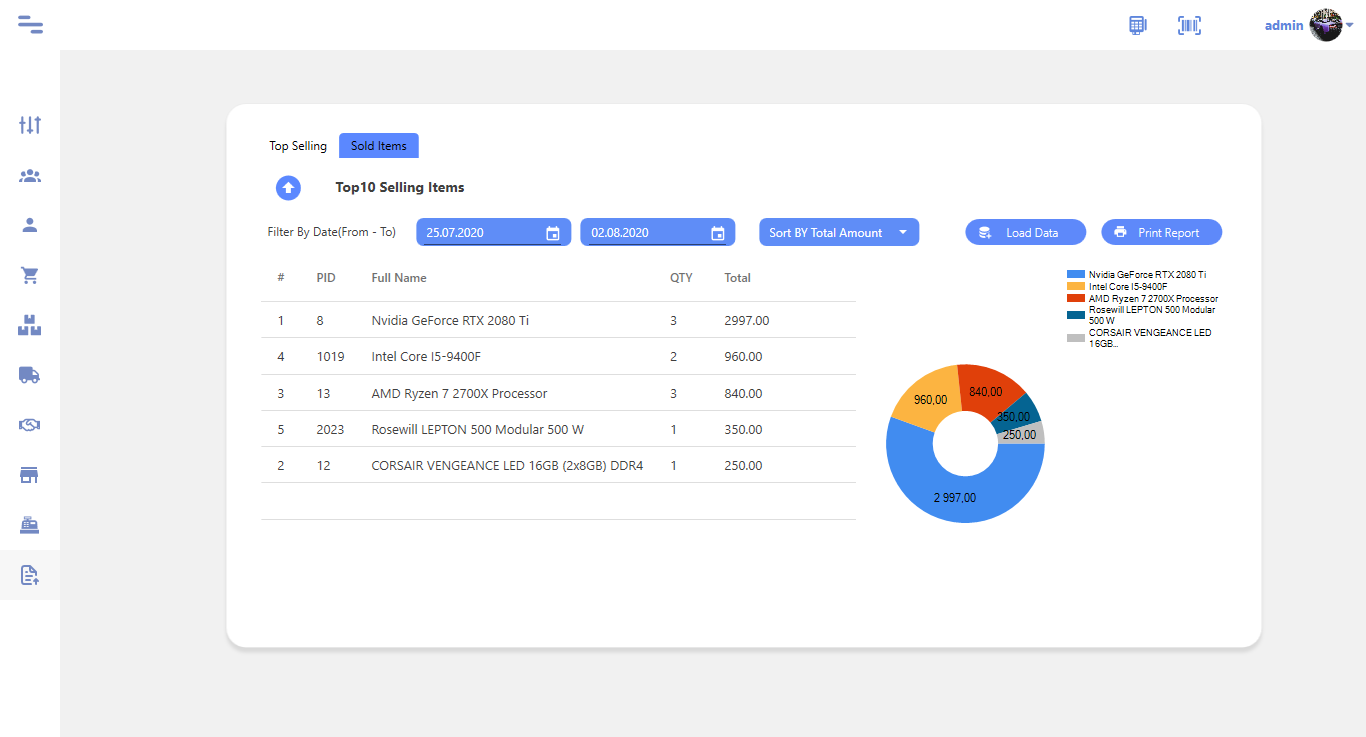Image resolution: width=1366 pixels, height=737 pixels.
Task: Open calendar picker for 02.08.2020 date
Action: (717, 233)
